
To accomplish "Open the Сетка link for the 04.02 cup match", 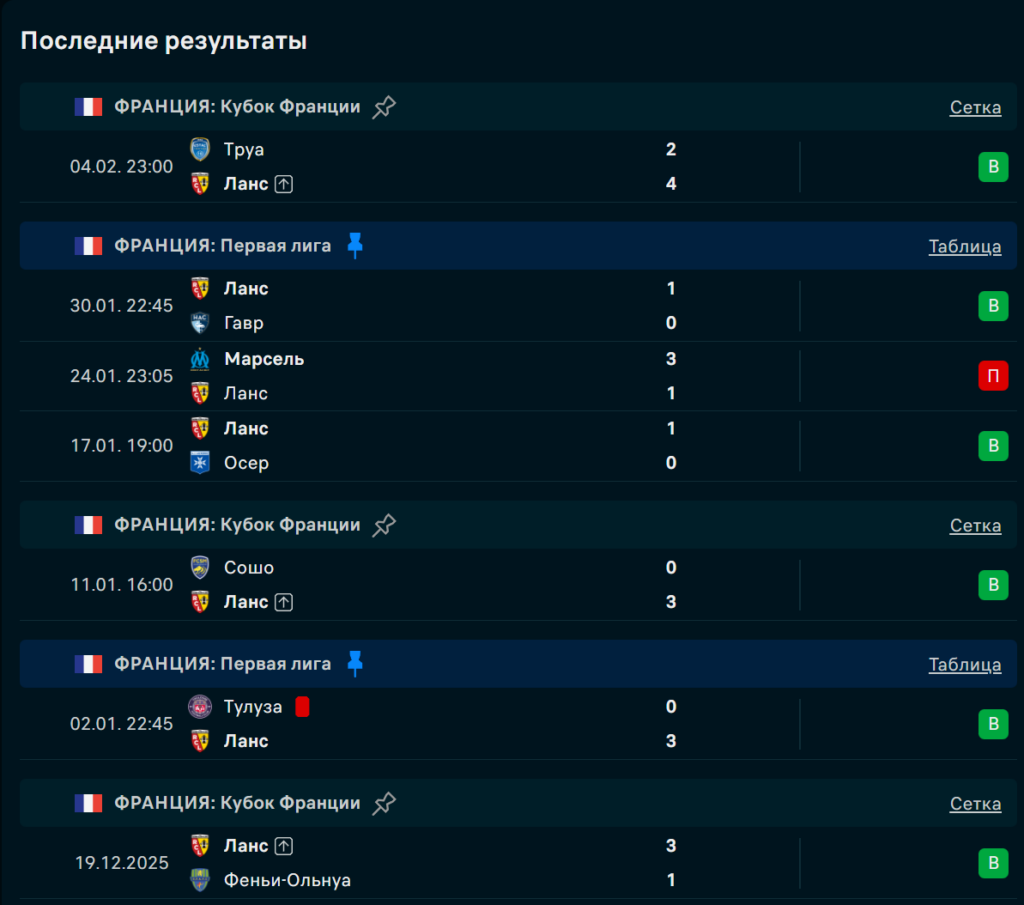I will coord(975,107).
